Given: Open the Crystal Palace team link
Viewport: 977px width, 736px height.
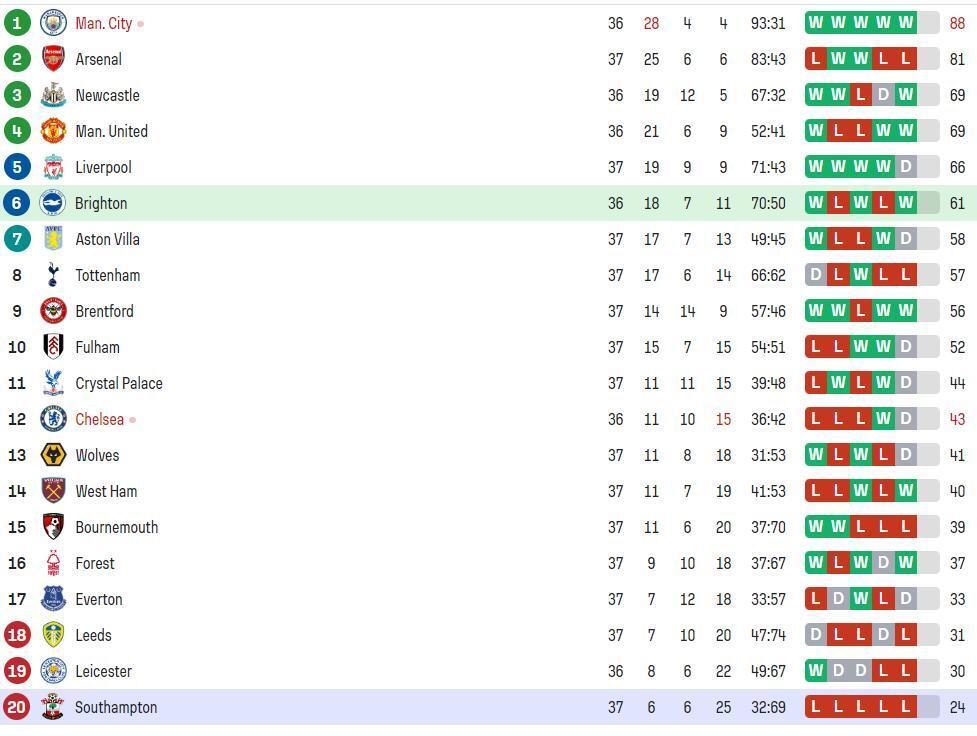Looking at the screenshot, I should pos(118,383).
